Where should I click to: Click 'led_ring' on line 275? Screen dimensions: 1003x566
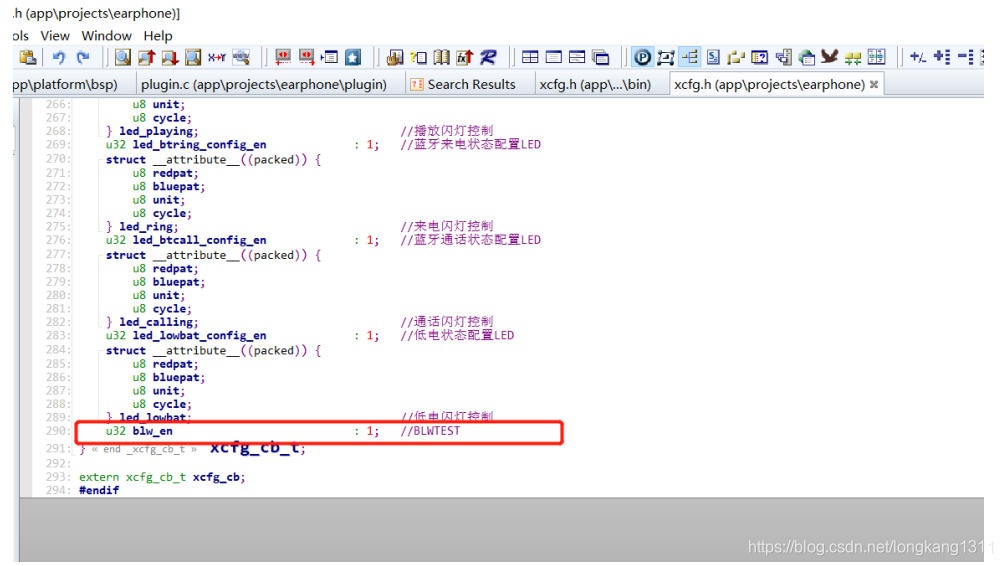click(145, 226)
